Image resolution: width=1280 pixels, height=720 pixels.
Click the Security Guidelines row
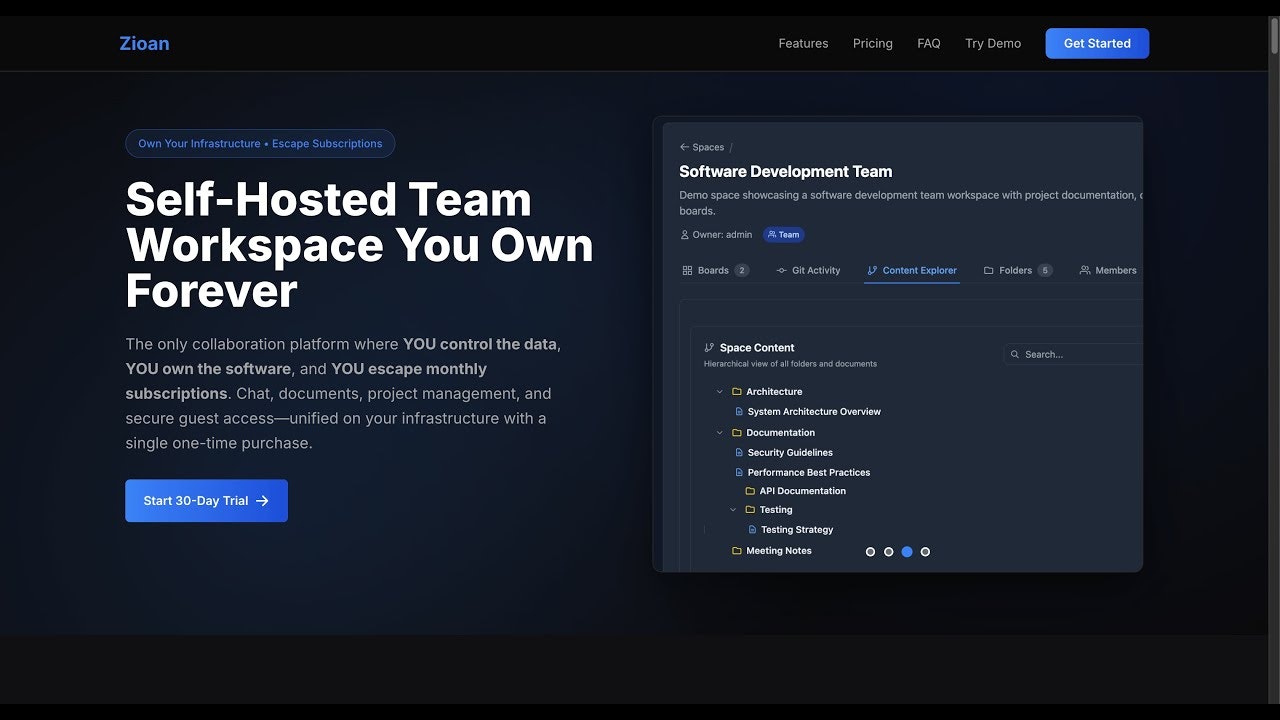pyautogui.click(x=784, y=453)
